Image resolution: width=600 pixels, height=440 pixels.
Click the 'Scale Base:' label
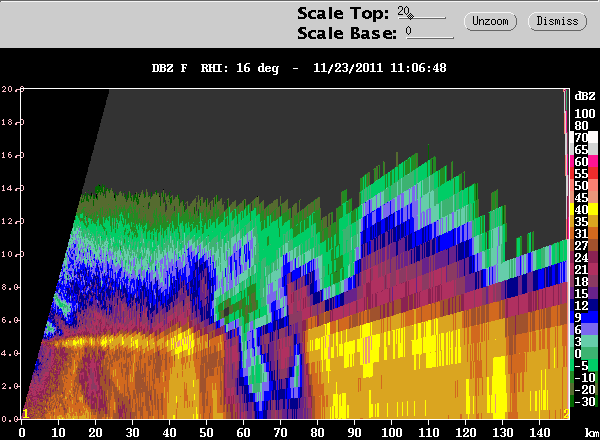(x=347, y=33)
